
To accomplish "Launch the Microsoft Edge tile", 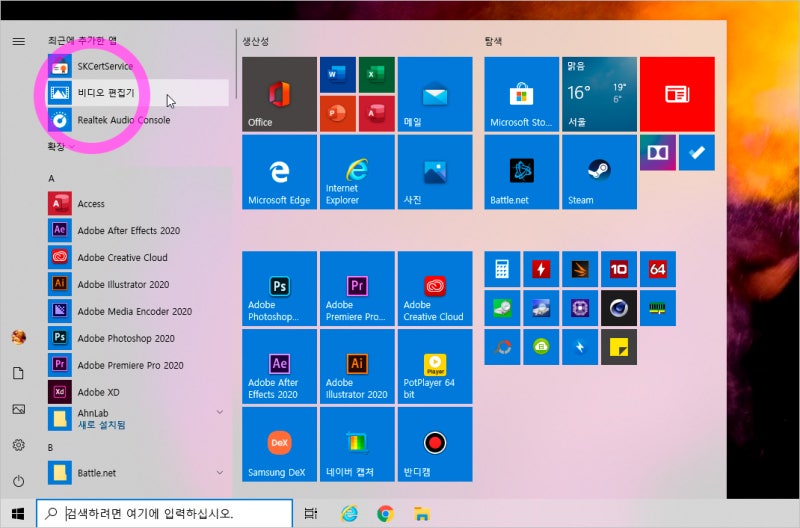I will (x=279, y=172).
